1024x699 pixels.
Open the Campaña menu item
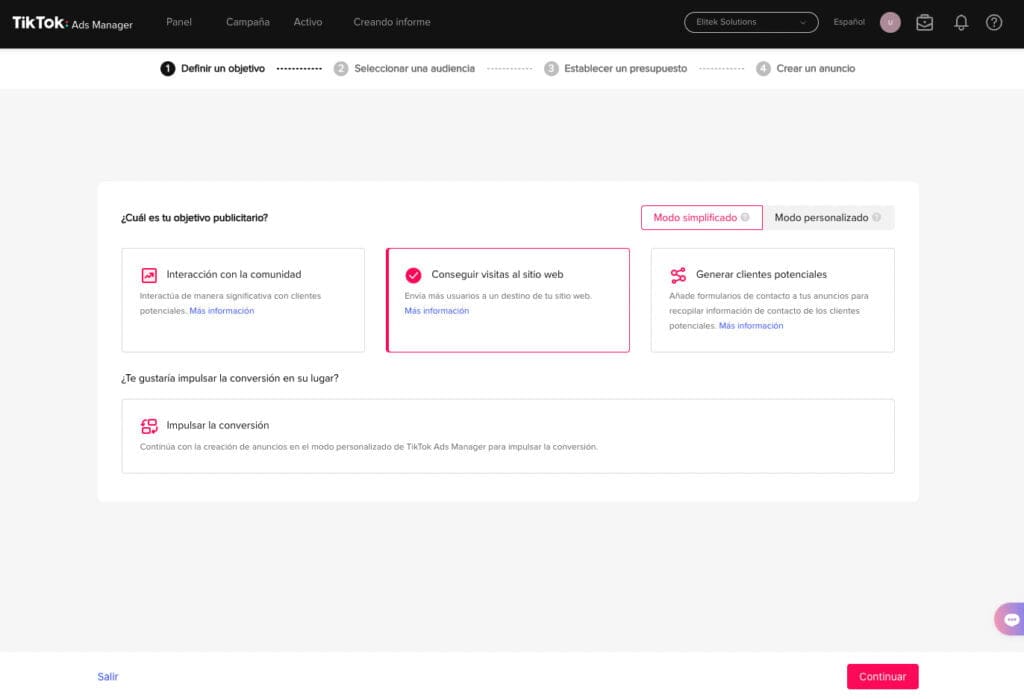point(247,22)
